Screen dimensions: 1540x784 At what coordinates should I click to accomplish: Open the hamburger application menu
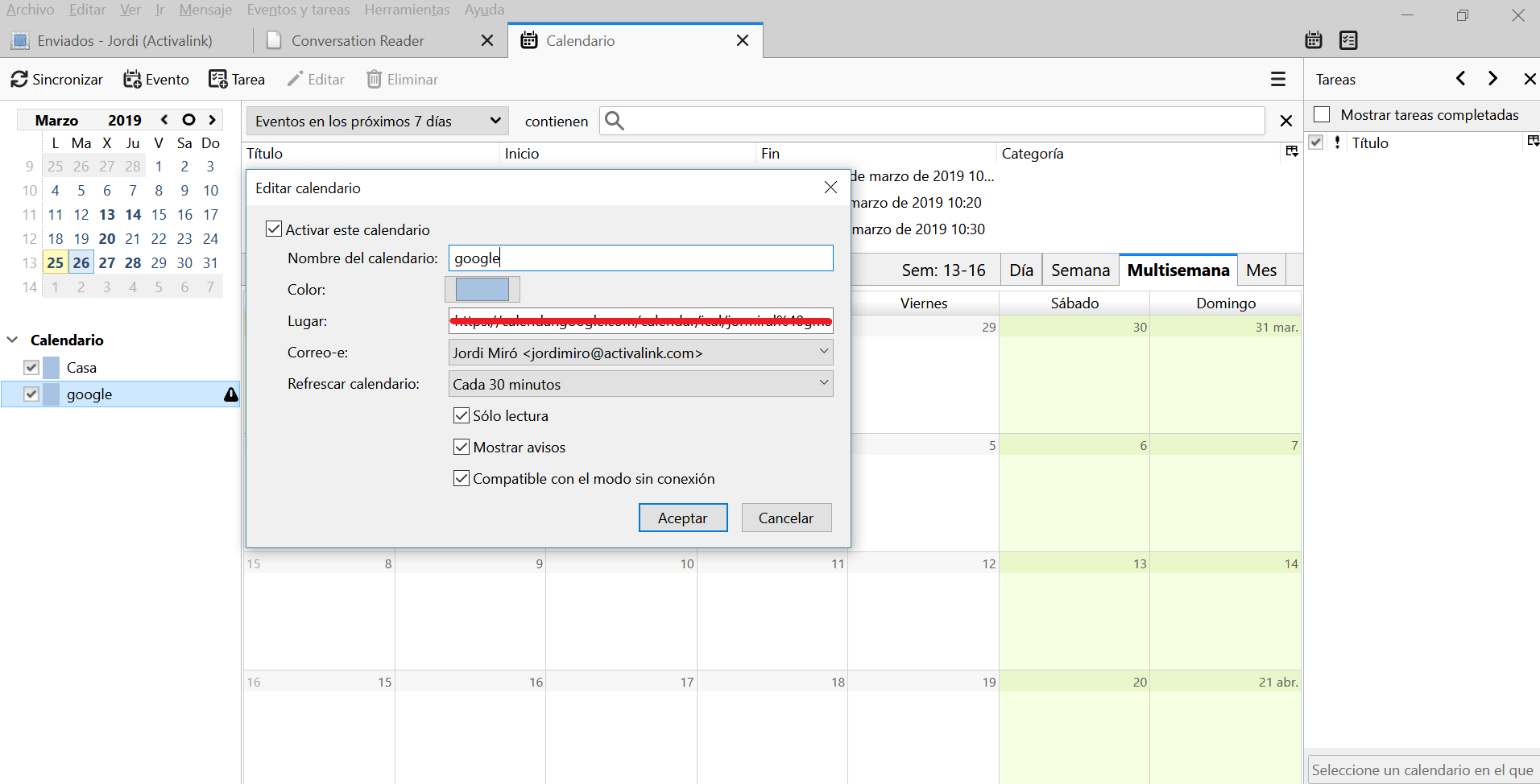point(1277,79)
